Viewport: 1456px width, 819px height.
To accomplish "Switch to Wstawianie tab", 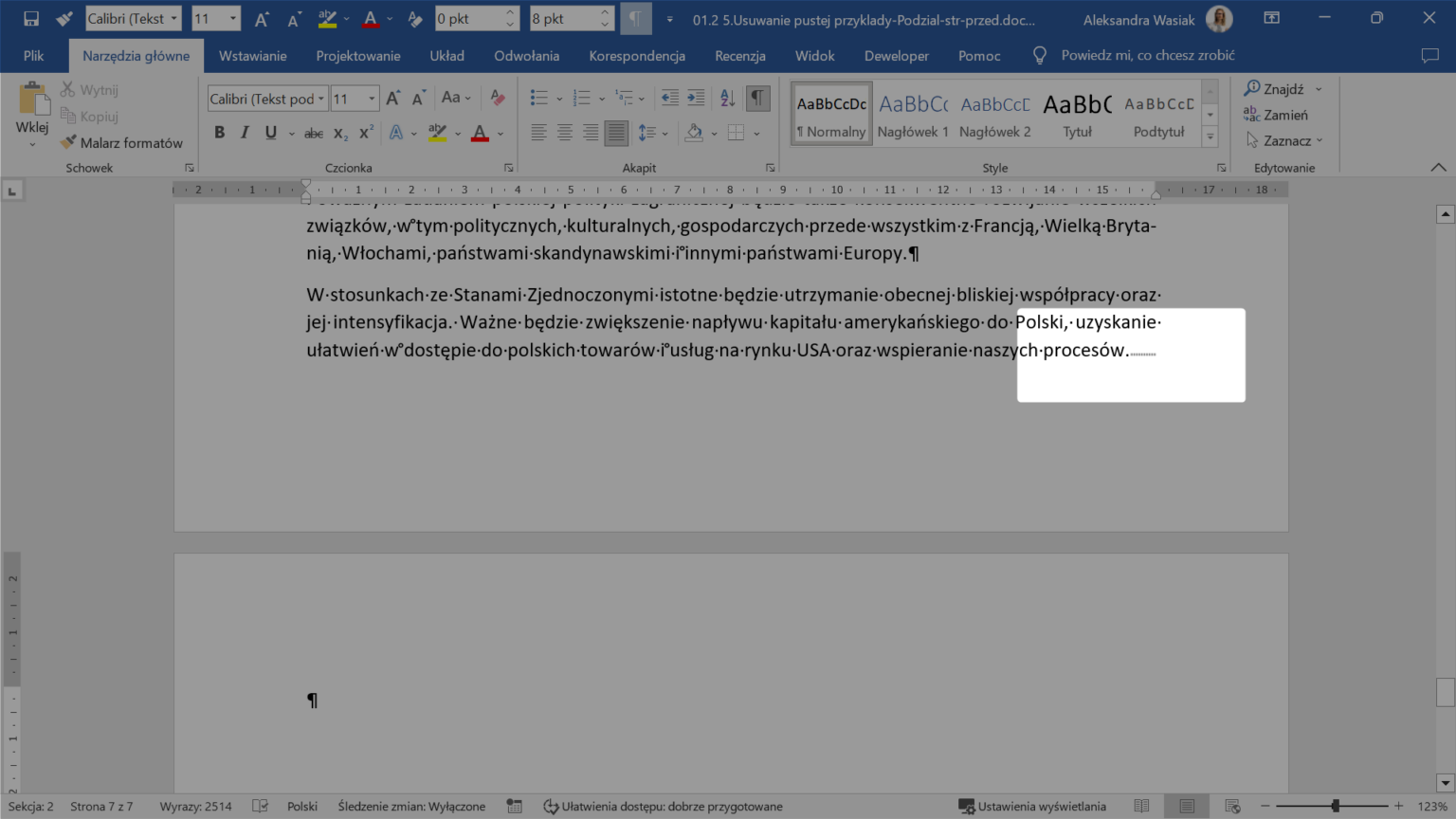I will [x=252, y=56].
